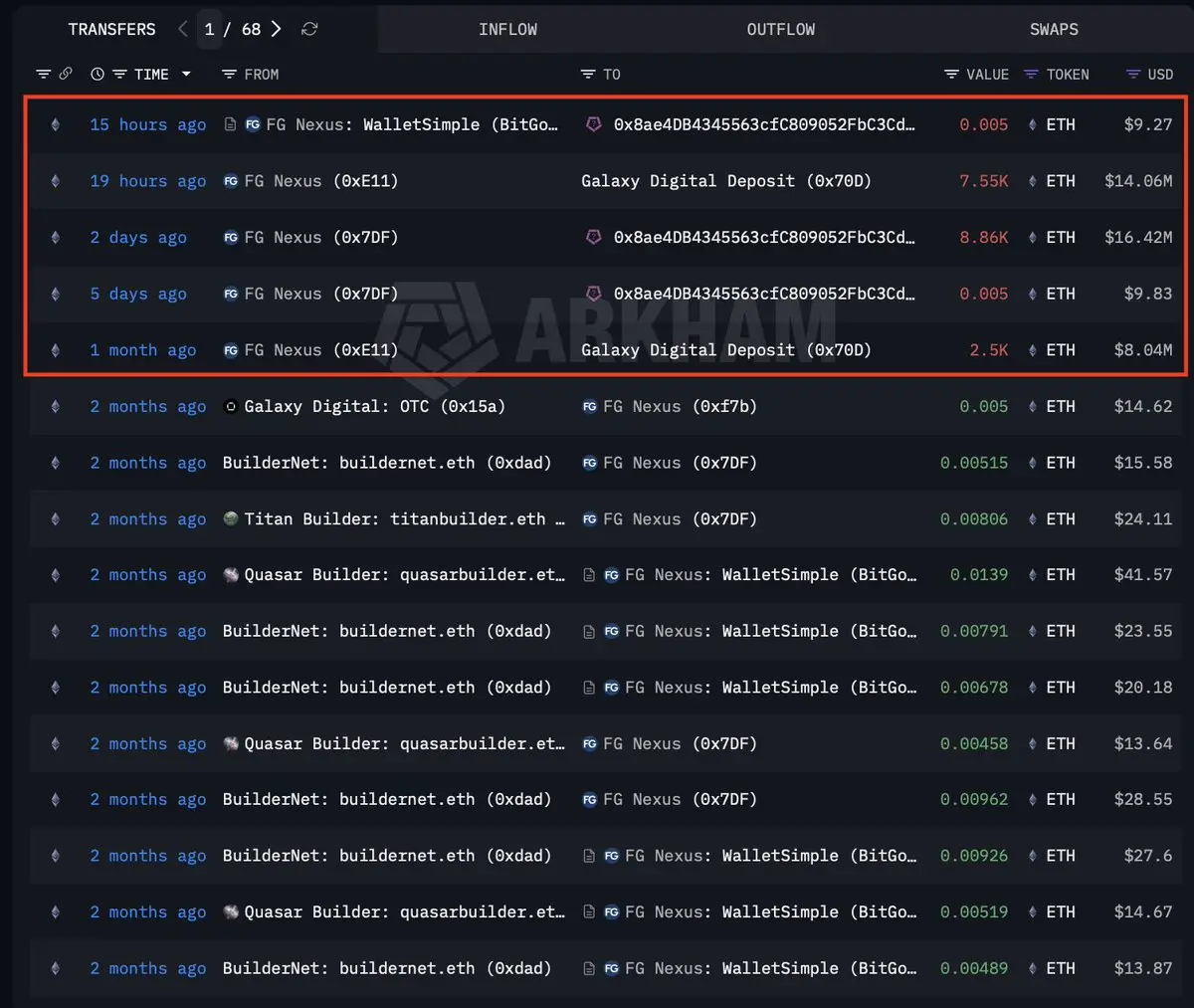The height and width of the screenshot is (1008, 1194).
Task: Select the 2.5K value cell
Action: [989, 350]
